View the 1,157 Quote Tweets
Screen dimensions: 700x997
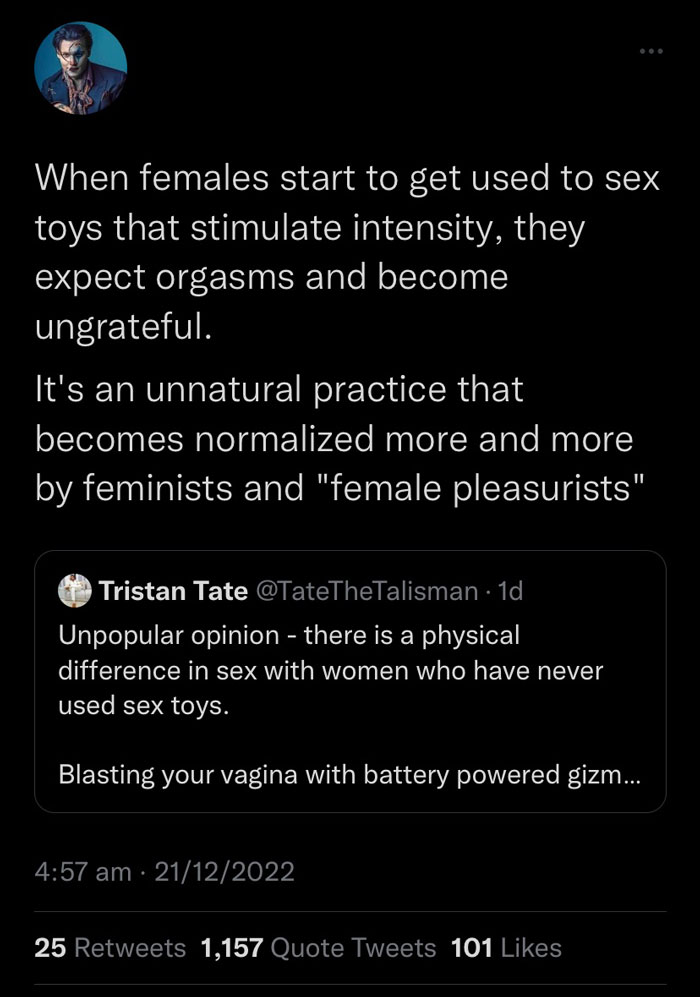point(318,948)
